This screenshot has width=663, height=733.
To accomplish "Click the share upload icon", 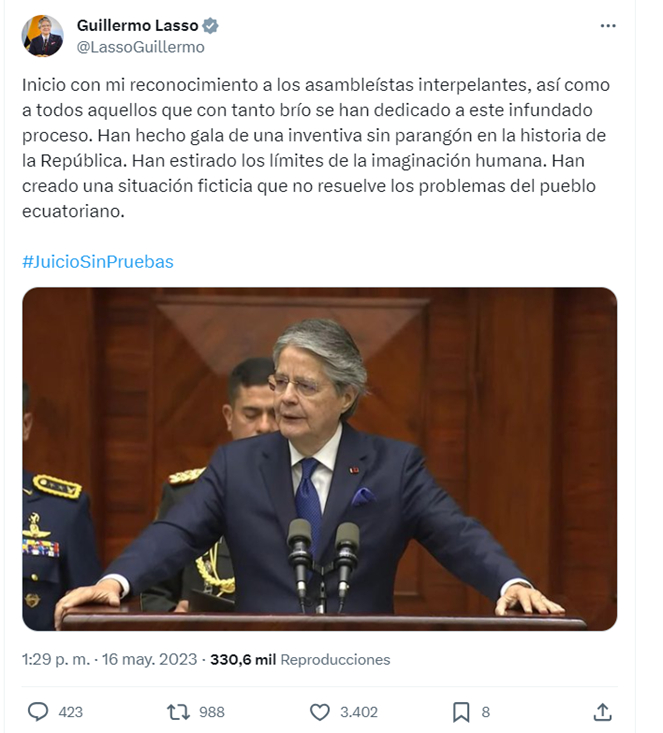I will [603, 712].
